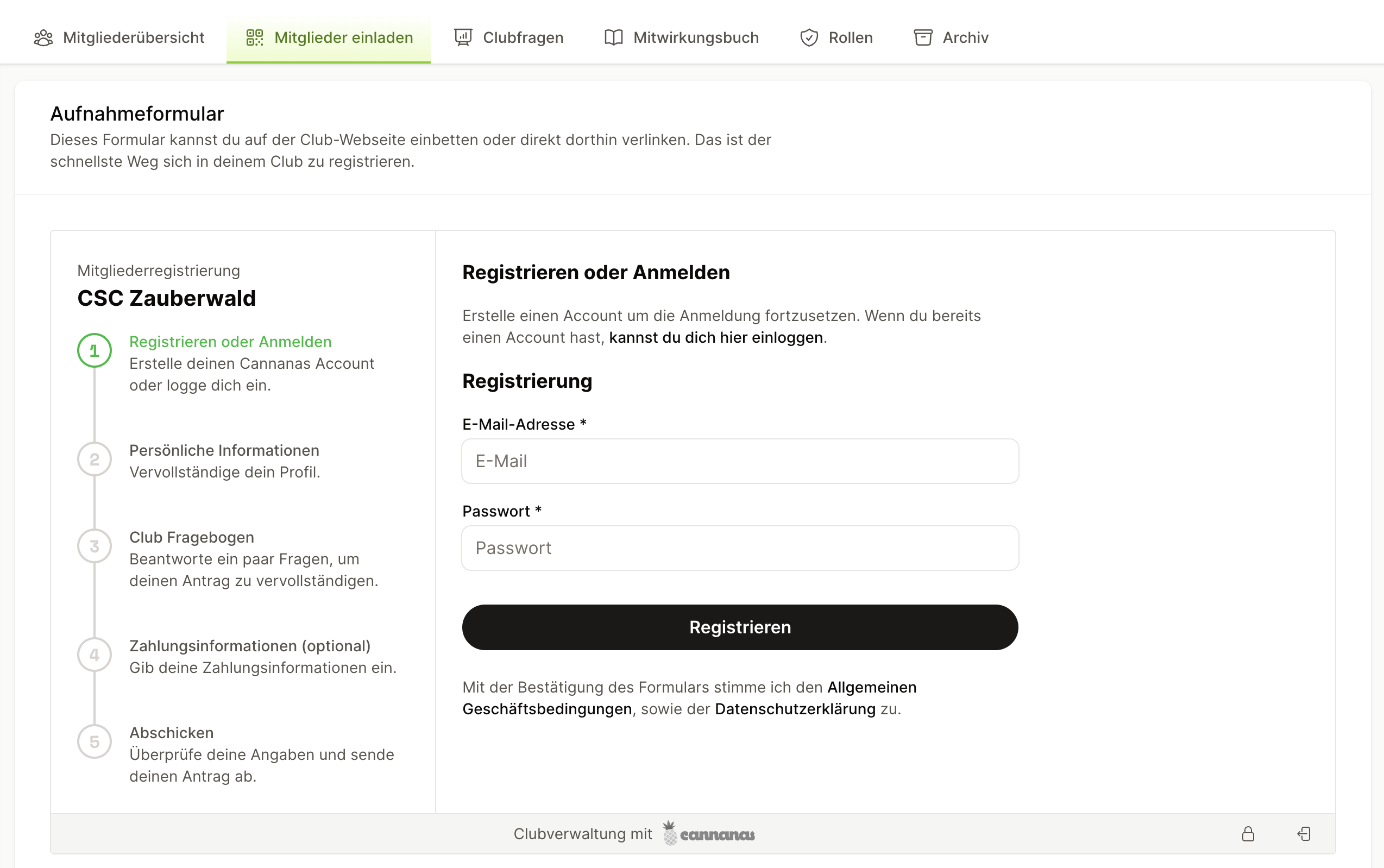Image resolution: width=1384 pixels, height=868 pixels.
Task: Click the logout arrow icon in the footer
Action: (1304, 834)
